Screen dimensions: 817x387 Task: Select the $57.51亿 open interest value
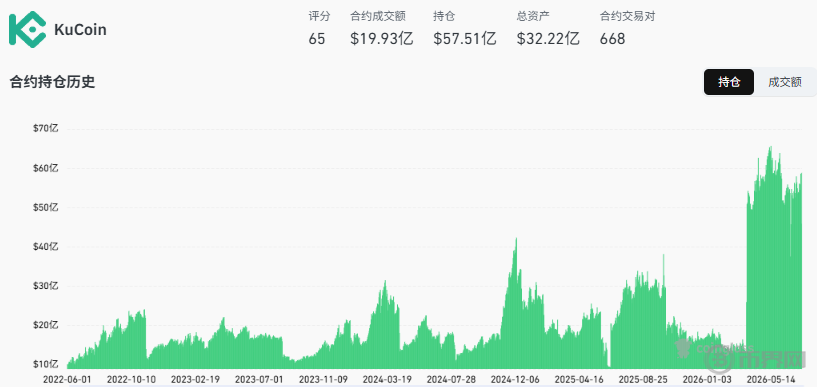pos(465,39)
